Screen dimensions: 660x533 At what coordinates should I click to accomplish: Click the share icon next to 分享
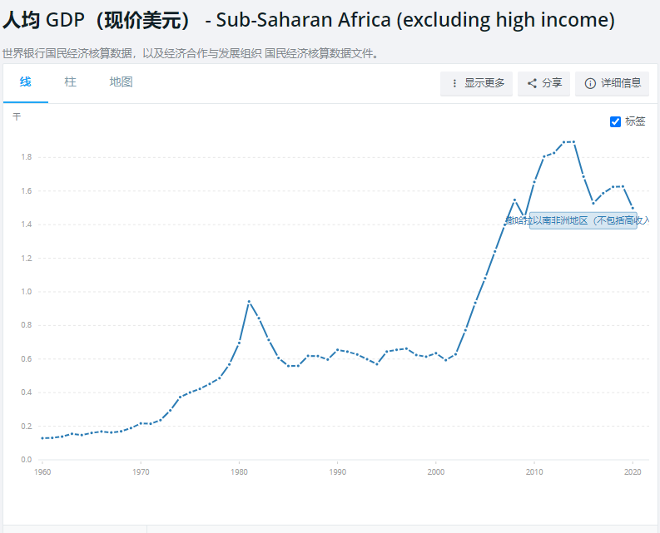532,83
